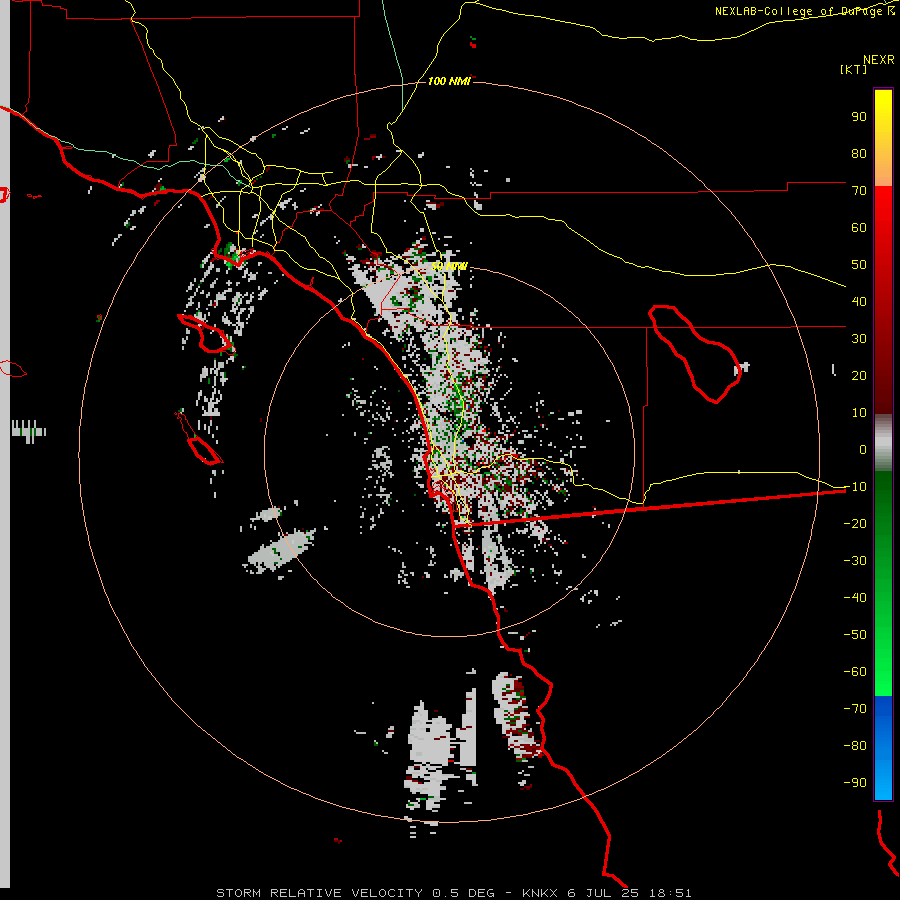Click the [KT] units label
Screen dimensions: 900x900
coord(854,69)
